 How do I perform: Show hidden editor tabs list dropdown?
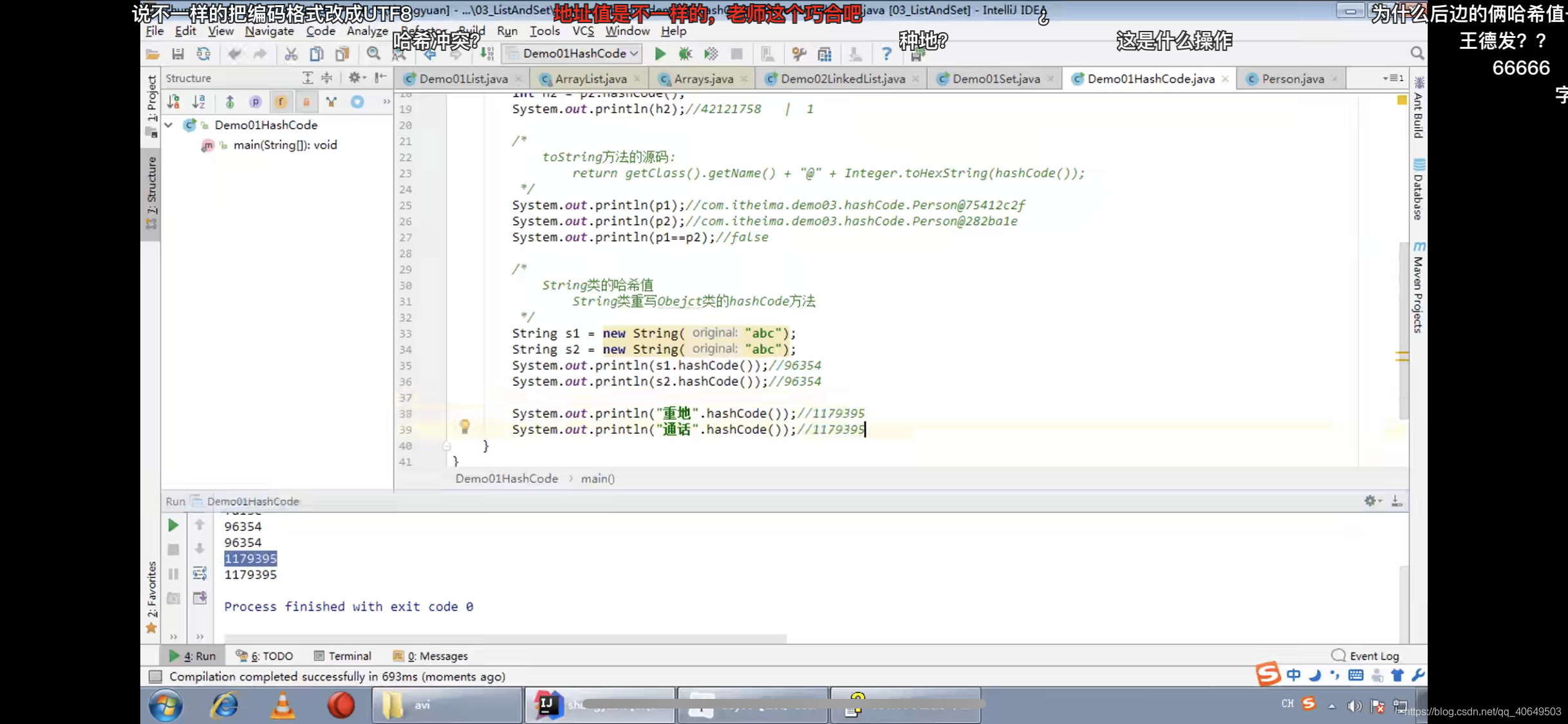click(x=1394, y=78)
